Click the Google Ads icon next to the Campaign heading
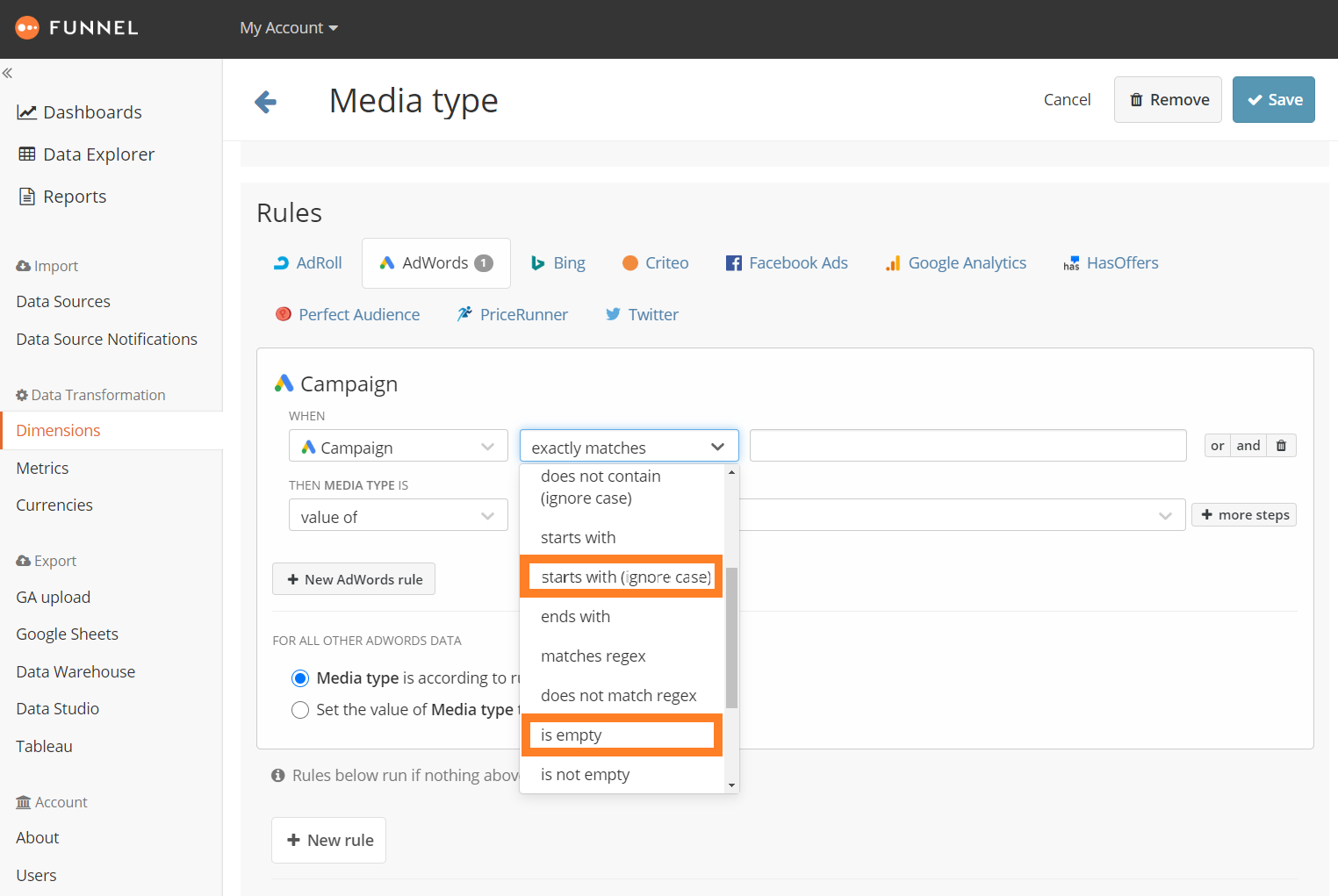The width and height of the screenshot is (1338, 896). point(284,383)
